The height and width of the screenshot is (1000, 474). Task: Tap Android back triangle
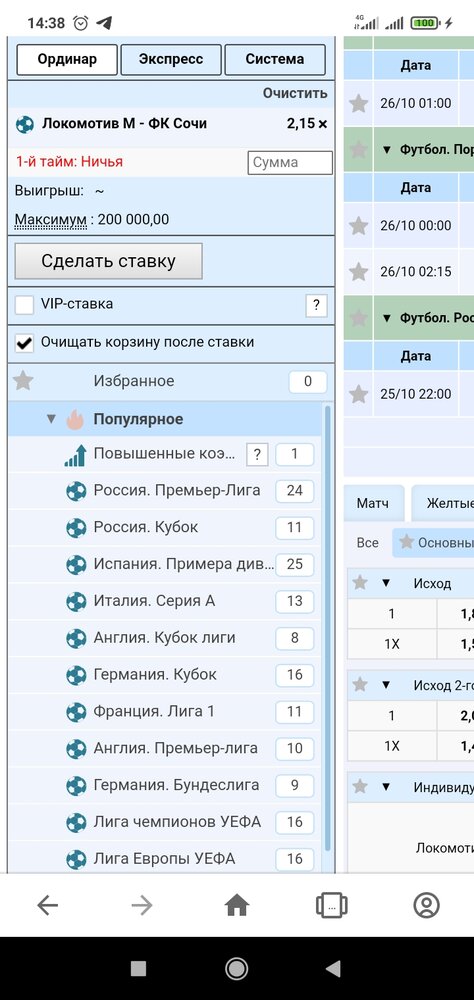click(x=333, y=969)
